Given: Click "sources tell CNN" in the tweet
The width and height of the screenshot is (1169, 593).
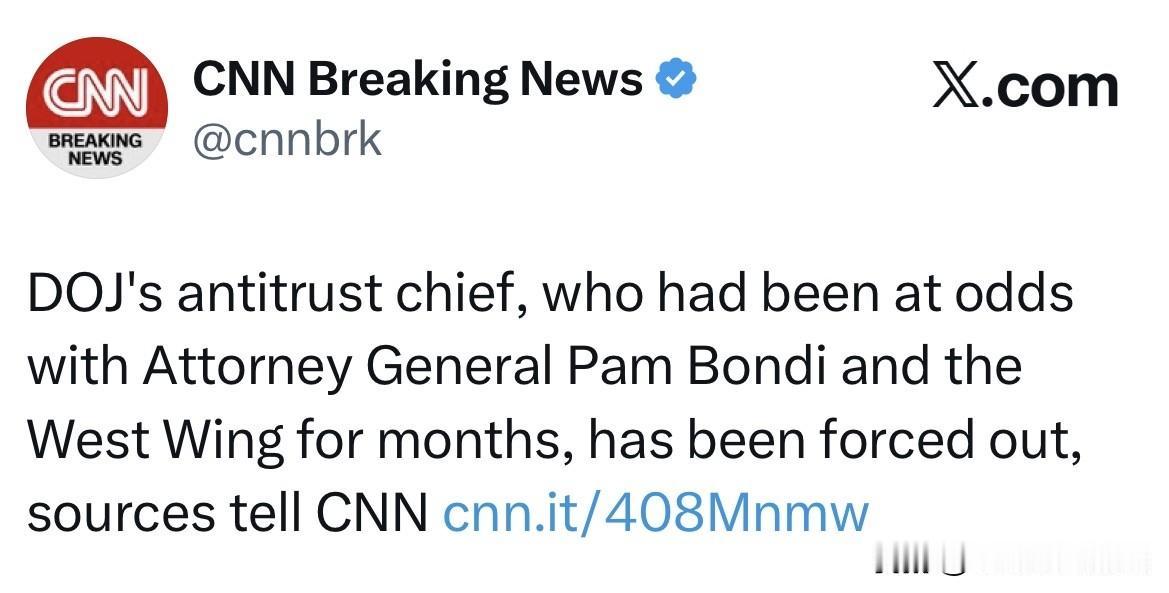Looking at the screenshot, I should tap(227, 513).
